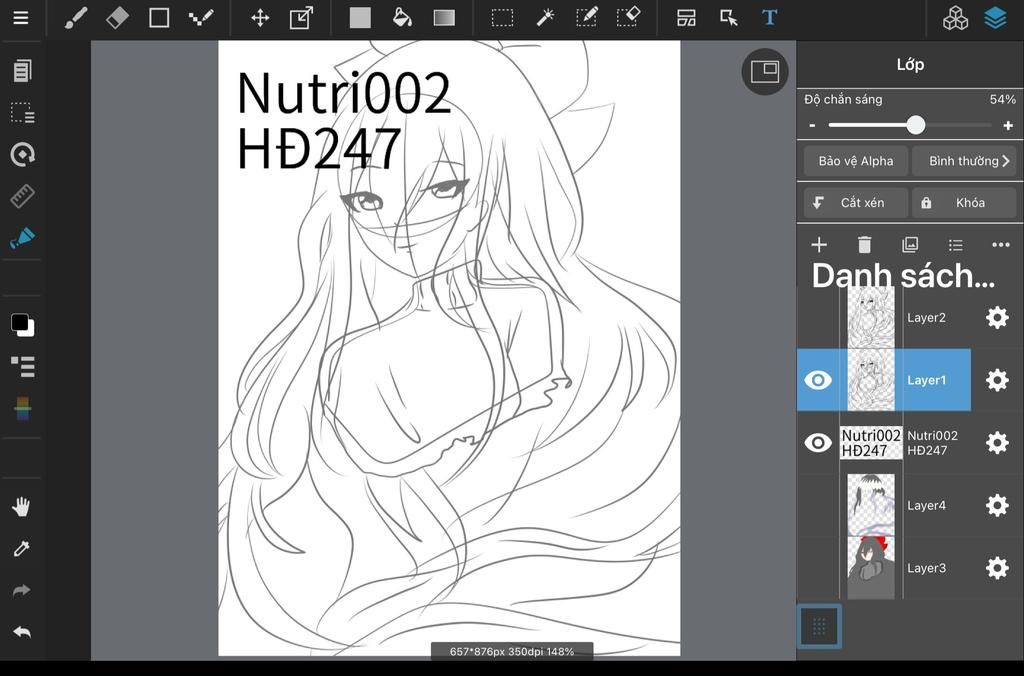Screen dimensions: 1024x676
Task: Select the Move tool
Action: tap(260, 18)
